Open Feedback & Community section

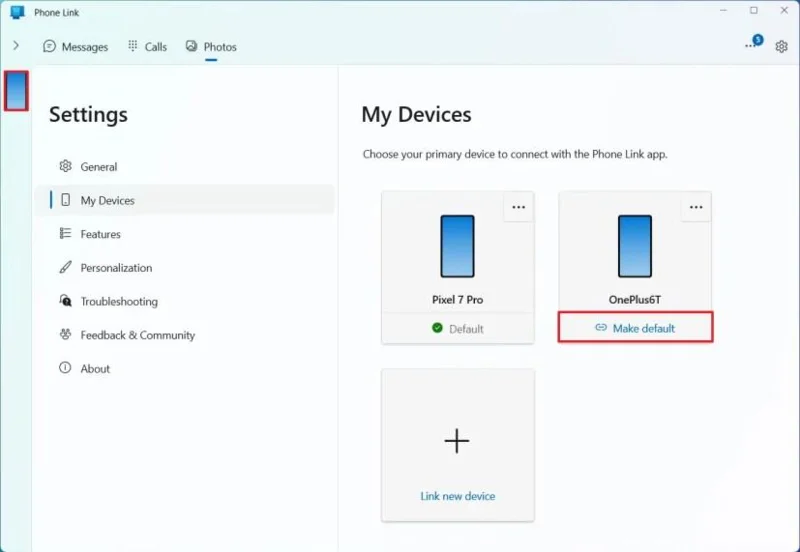(x=185, y=335)
